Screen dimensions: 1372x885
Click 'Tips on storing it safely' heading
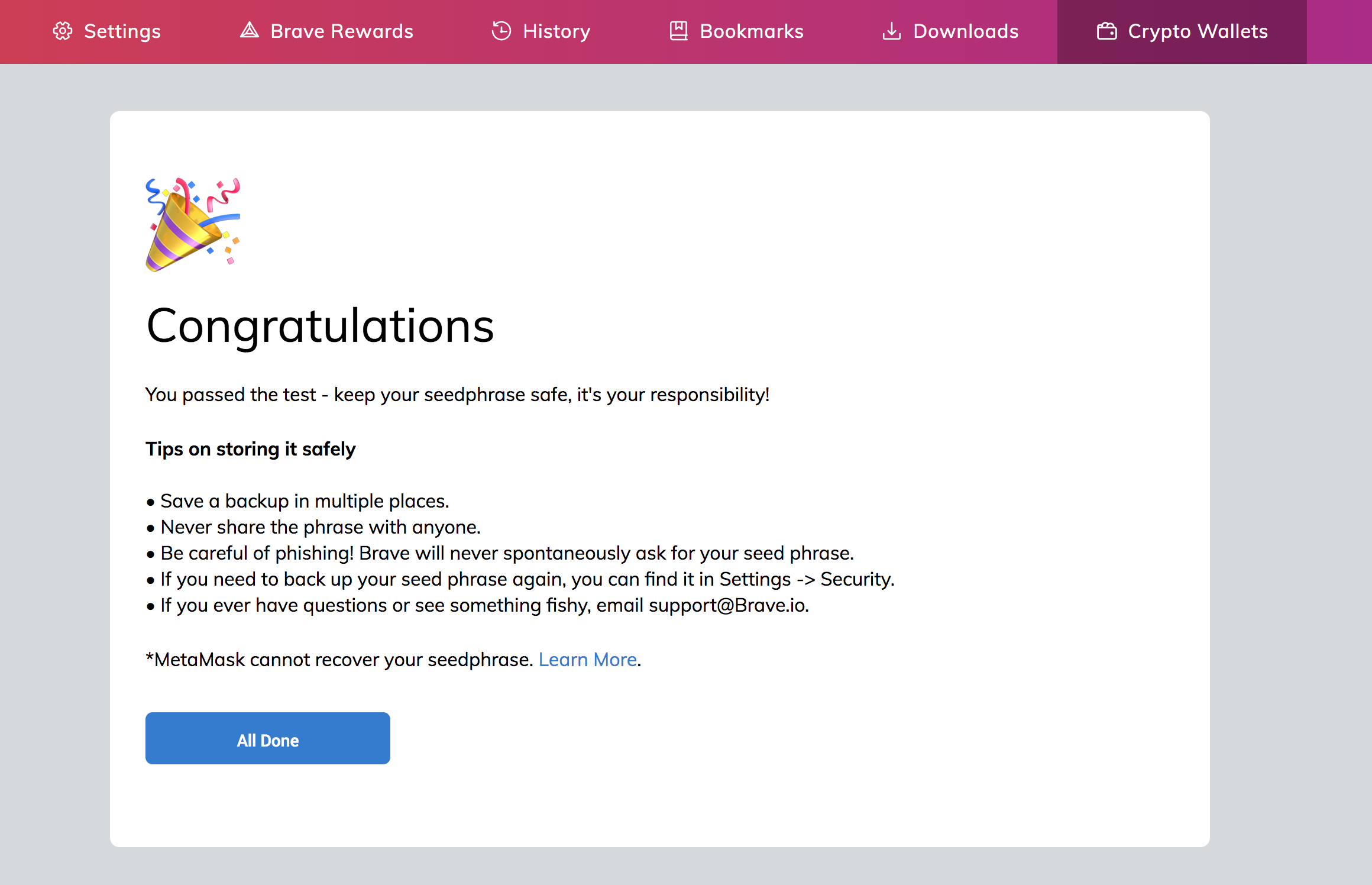point(251,449)
